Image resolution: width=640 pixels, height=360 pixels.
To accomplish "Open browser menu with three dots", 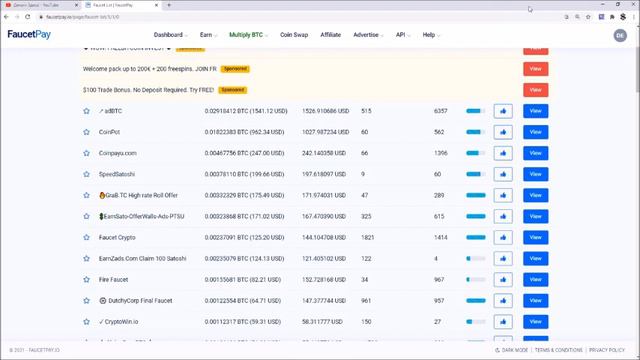I will point(634,17).
